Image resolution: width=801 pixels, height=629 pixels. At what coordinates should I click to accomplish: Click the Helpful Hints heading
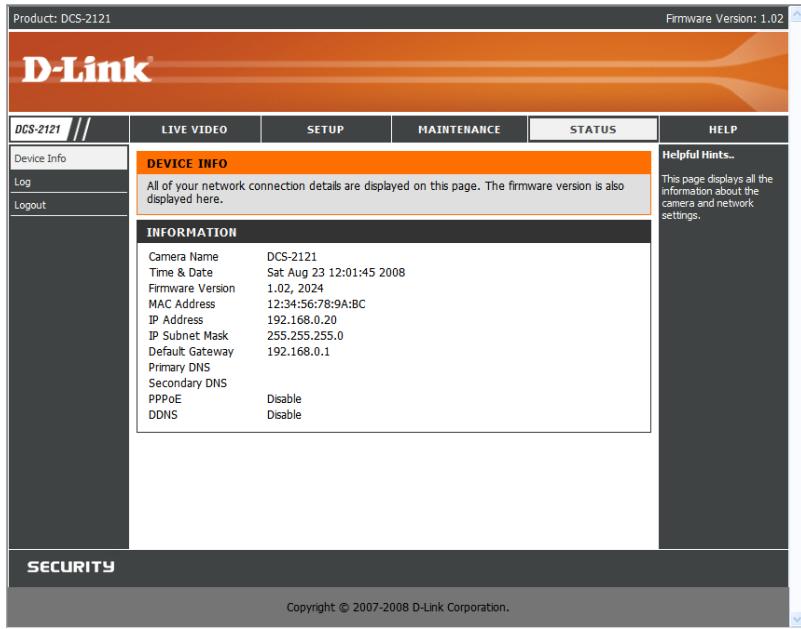coord(698,155)
